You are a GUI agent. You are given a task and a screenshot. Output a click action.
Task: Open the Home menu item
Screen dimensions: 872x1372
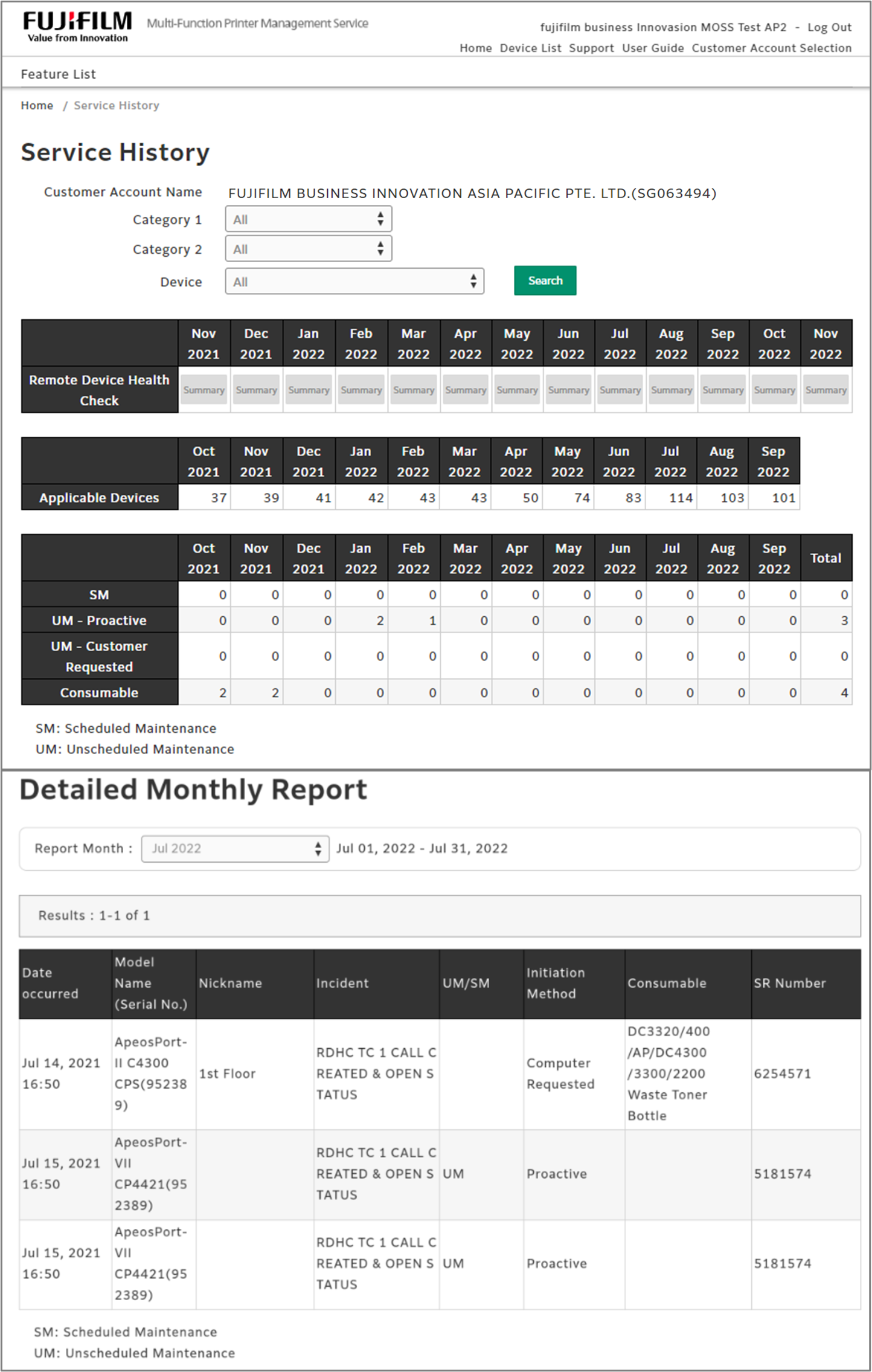tap(475, 48)
